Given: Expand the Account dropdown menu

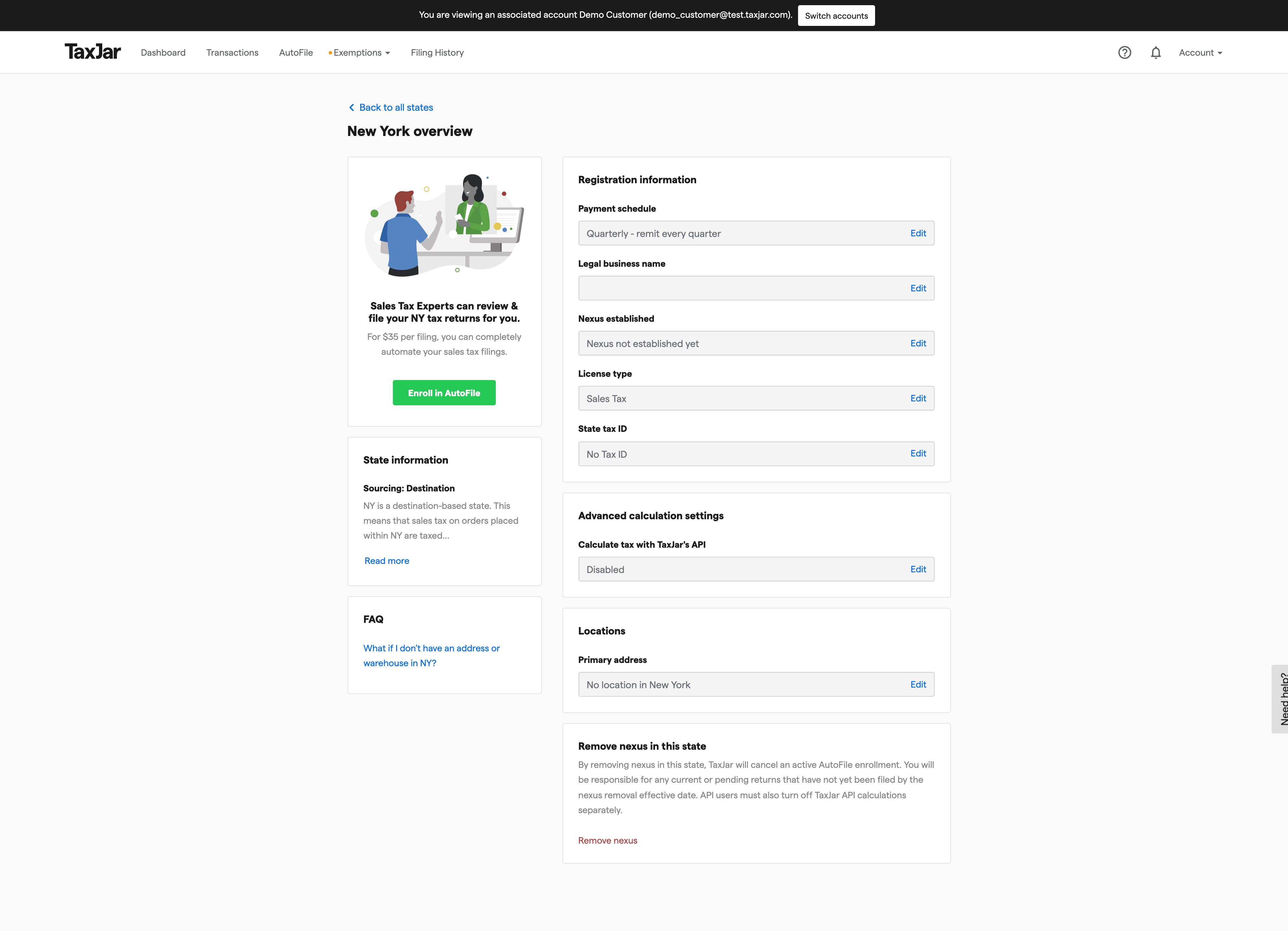Looking at the screenshot, I should (x=1201, y=52).
